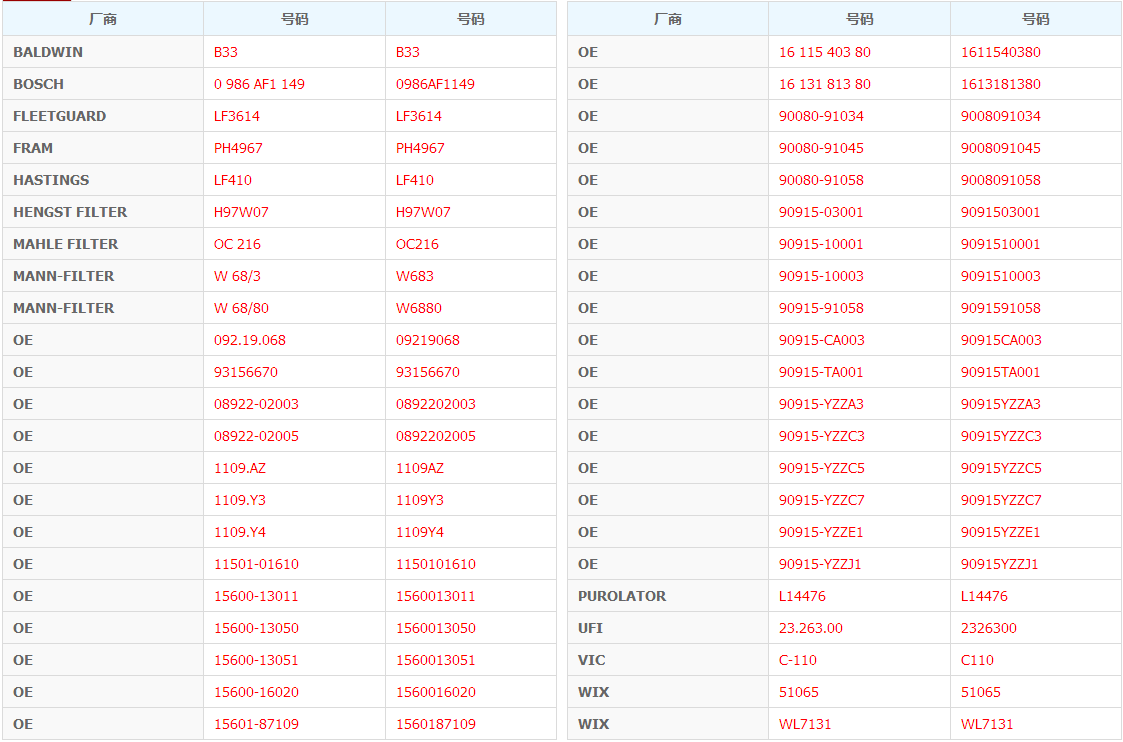
Task: Click OE number 08922-02005
Action: [x=256, y=436]
